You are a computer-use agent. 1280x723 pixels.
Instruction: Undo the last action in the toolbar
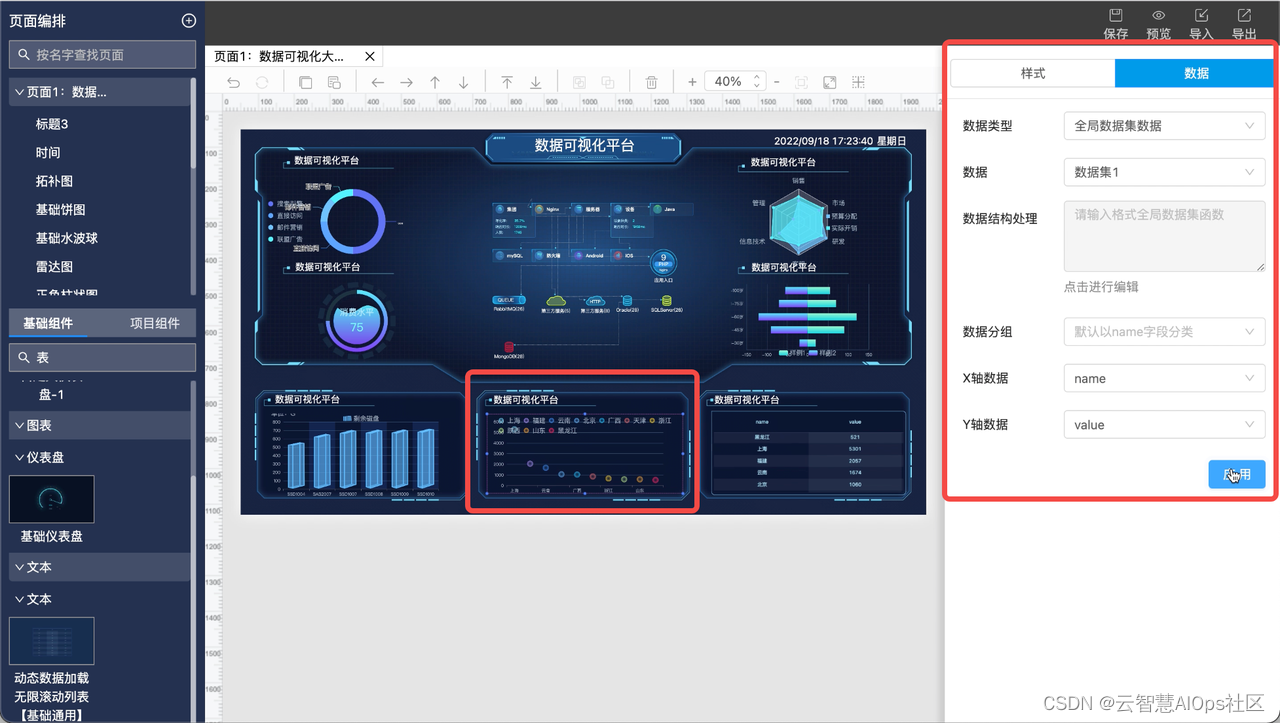click(x=233, y=82)
